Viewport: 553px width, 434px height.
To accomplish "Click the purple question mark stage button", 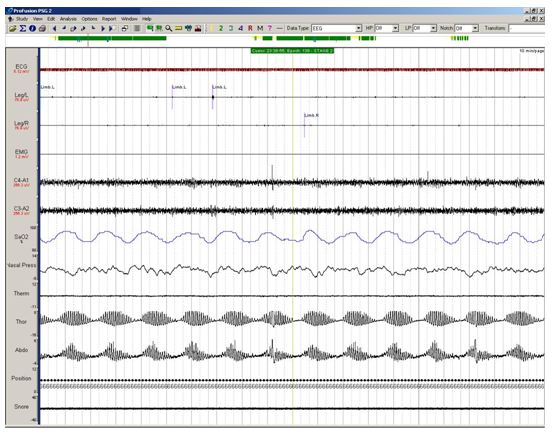I will 270,28.
